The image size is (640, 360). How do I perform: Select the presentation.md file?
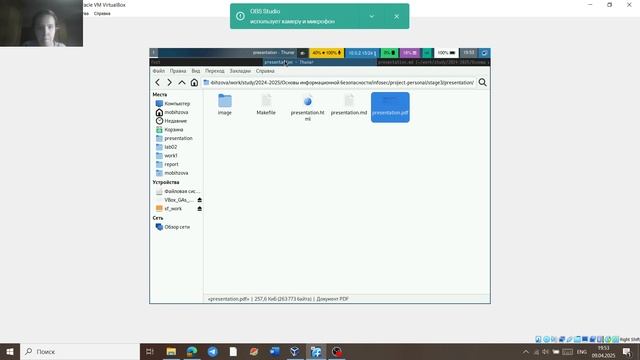point(349,104)
